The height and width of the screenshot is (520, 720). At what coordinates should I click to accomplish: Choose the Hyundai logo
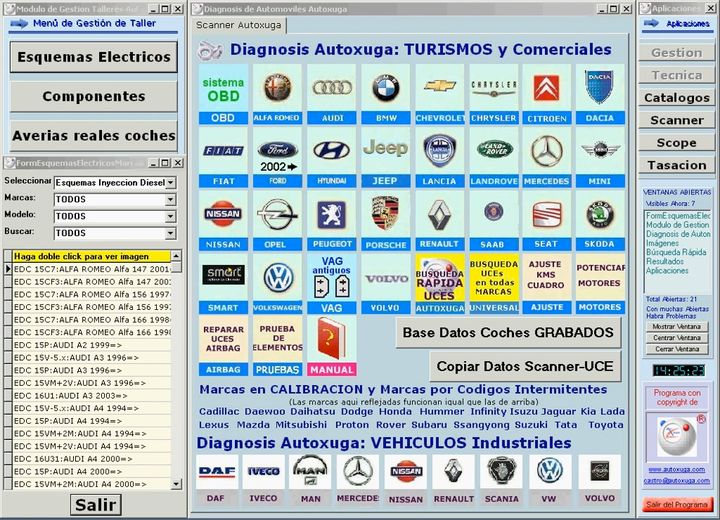(332, 152)
